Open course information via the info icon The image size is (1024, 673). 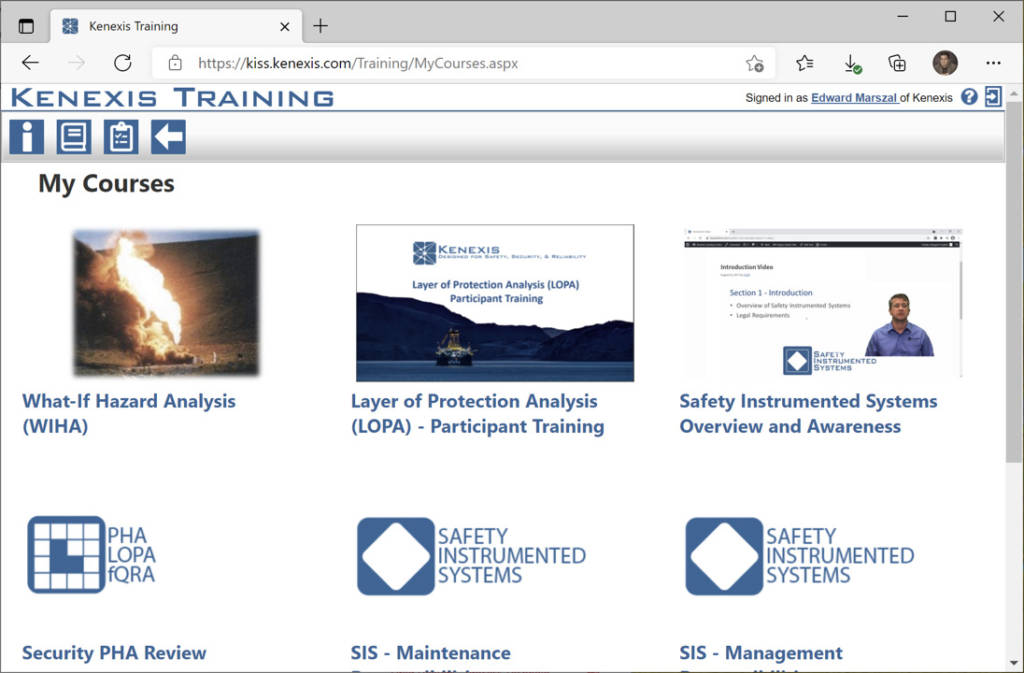(x=26, y=136)
